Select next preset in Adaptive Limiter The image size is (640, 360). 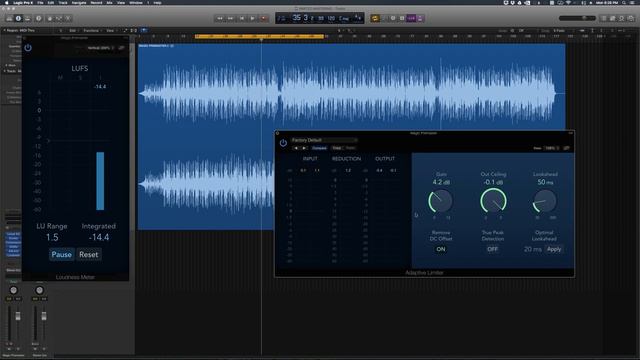(x=304, y=148)
